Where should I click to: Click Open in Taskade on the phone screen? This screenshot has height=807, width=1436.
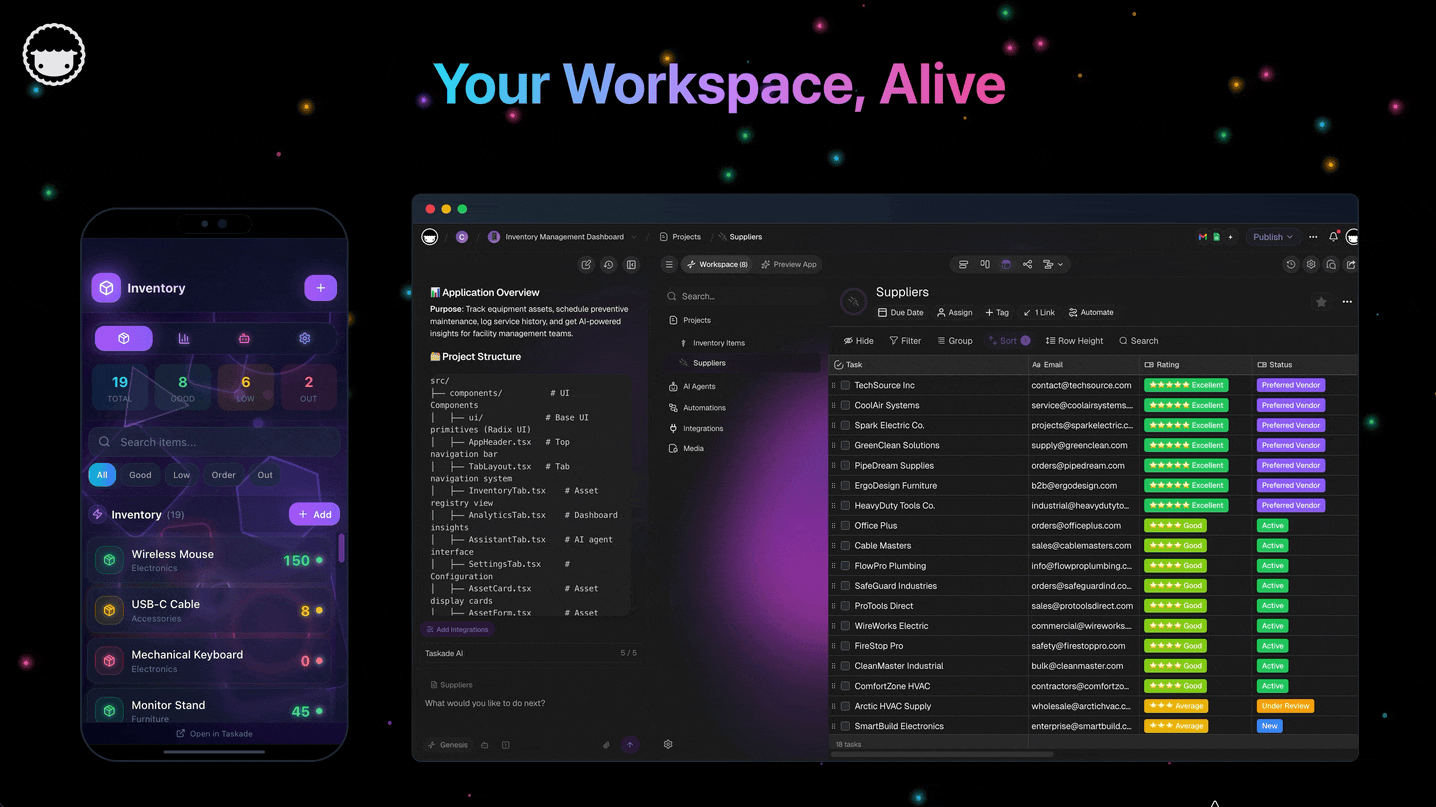tap(214, 733)
